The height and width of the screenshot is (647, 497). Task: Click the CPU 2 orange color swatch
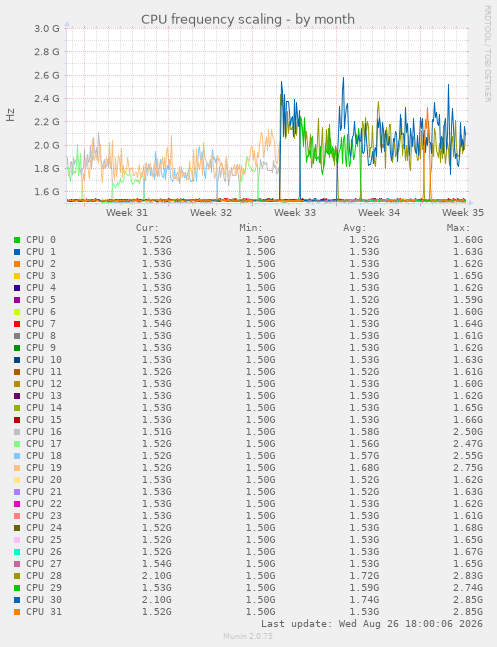tap(17, 264)
